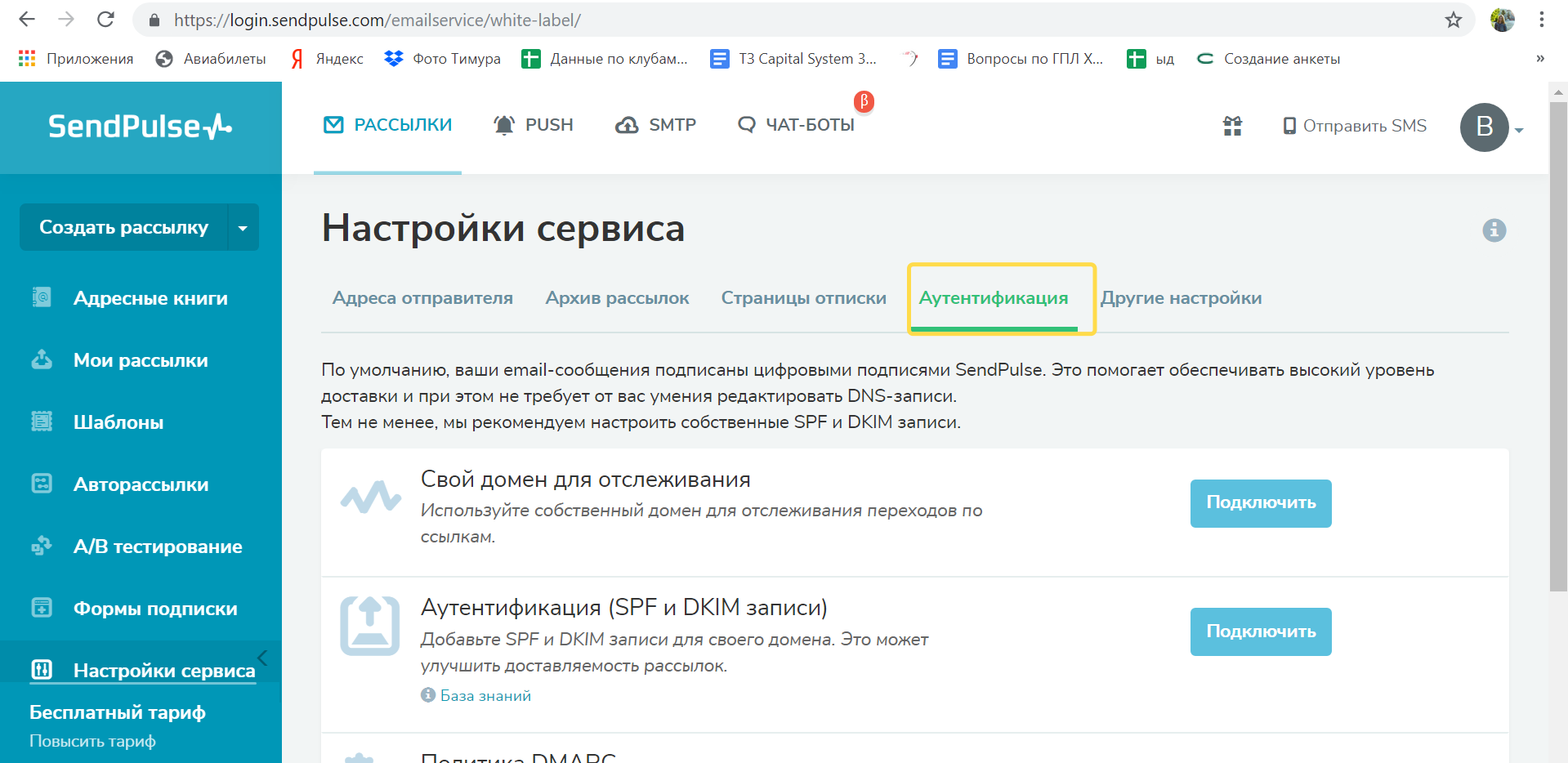
Task: Switch to the Другие настройки tab
Action: (1181, 298)
